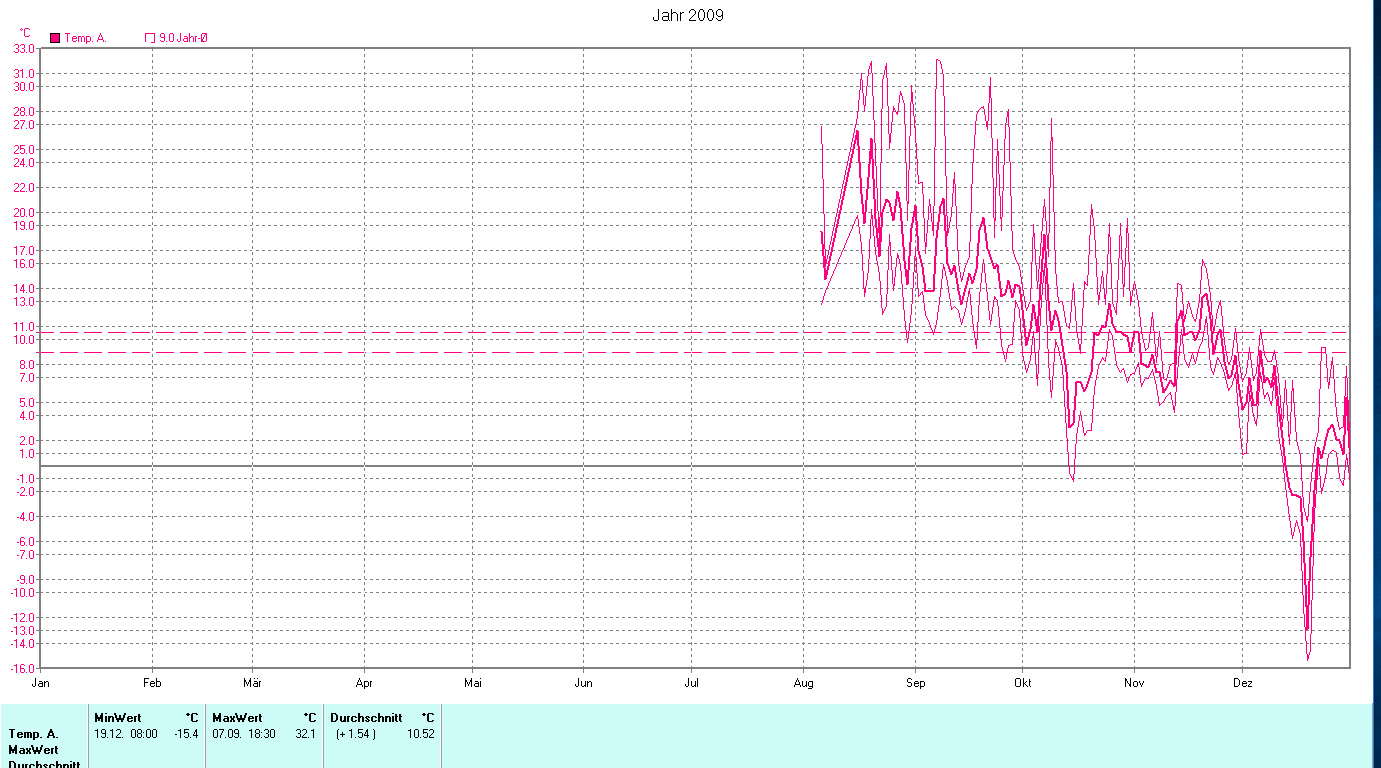This screenshot has height=768, width=1381.
Task: Click the minimum timestamp '19.12. 08:00'
Action: pyautogui.click(x=126, y=734)
